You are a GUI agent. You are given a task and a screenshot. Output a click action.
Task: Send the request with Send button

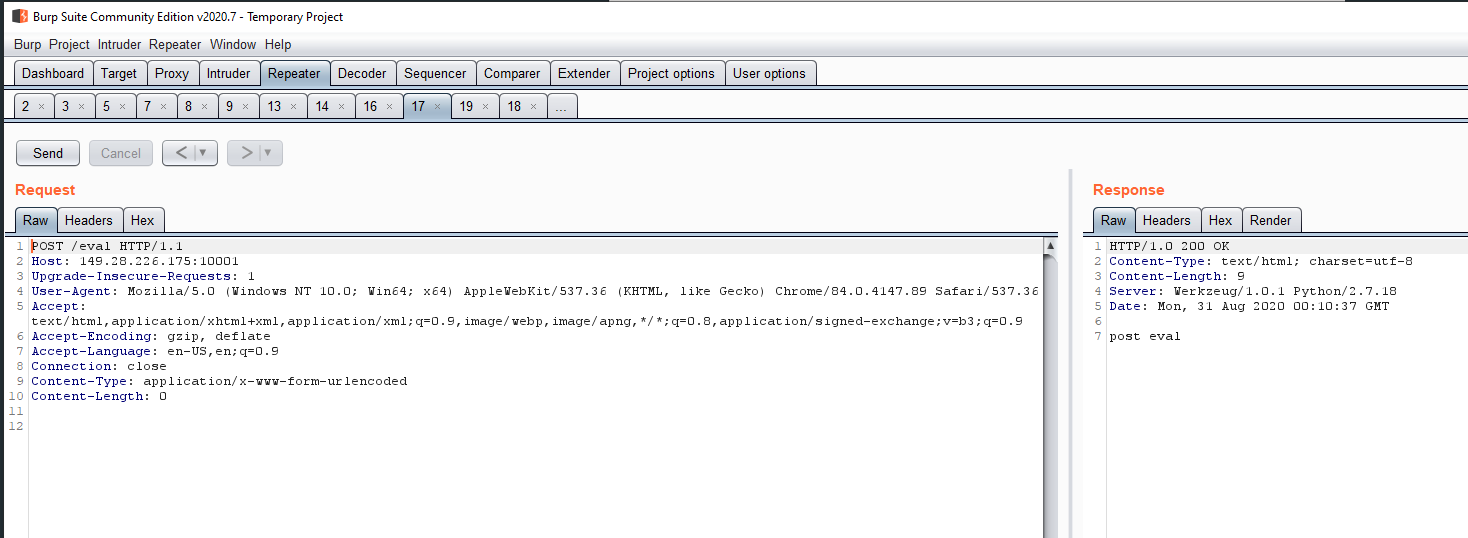(x=48, y=153)
